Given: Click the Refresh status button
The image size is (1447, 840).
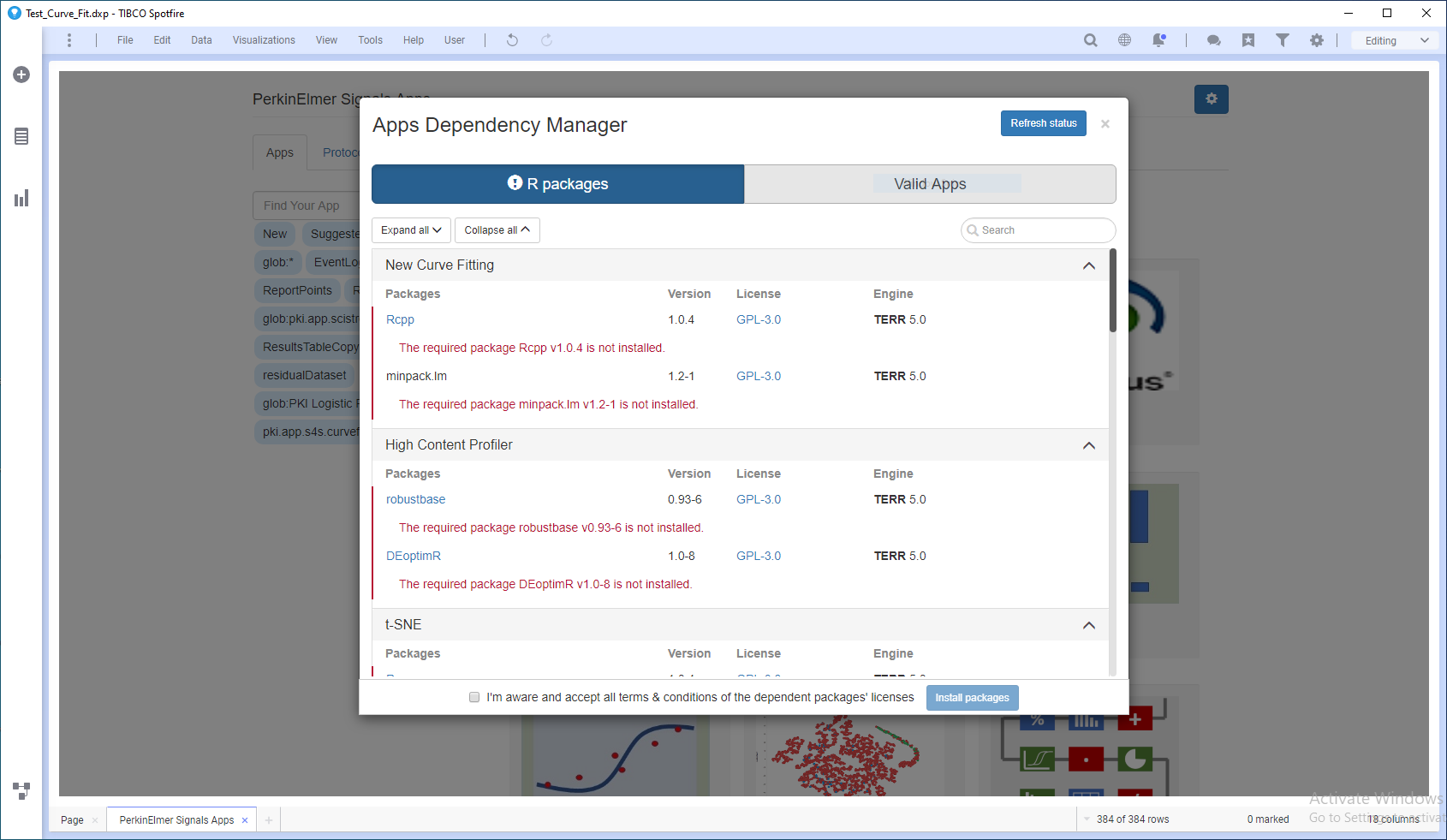Looking at the screenshot, I should [x=1044, y=123].
